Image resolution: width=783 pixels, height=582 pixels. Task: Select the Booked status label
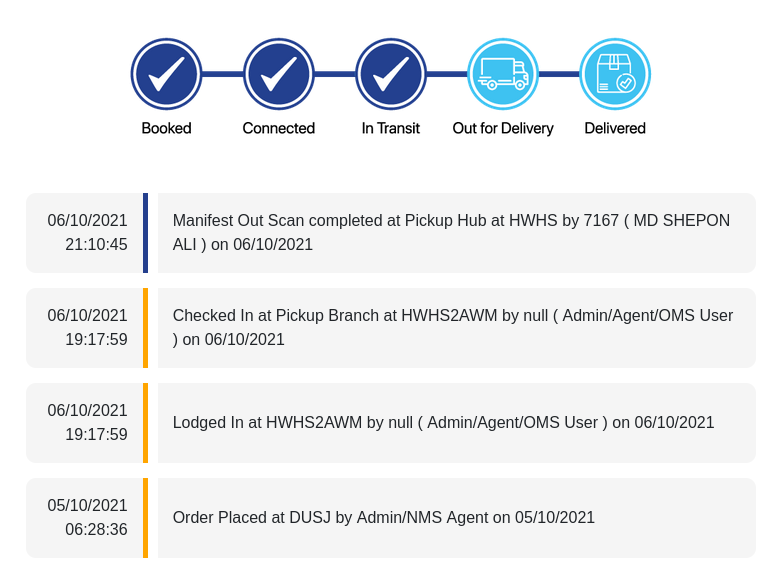point(166,128)
